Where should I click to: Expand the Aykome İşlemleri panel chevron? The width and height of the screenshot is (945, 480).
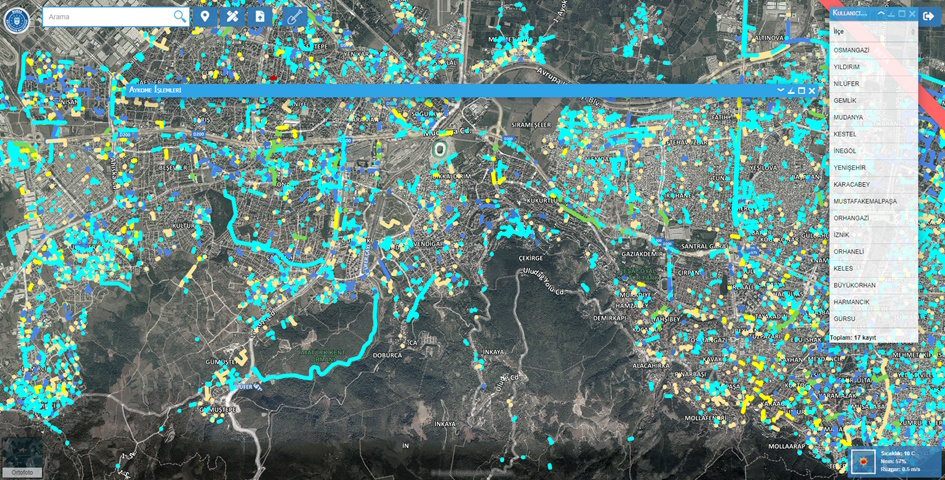tap(781, 91)
